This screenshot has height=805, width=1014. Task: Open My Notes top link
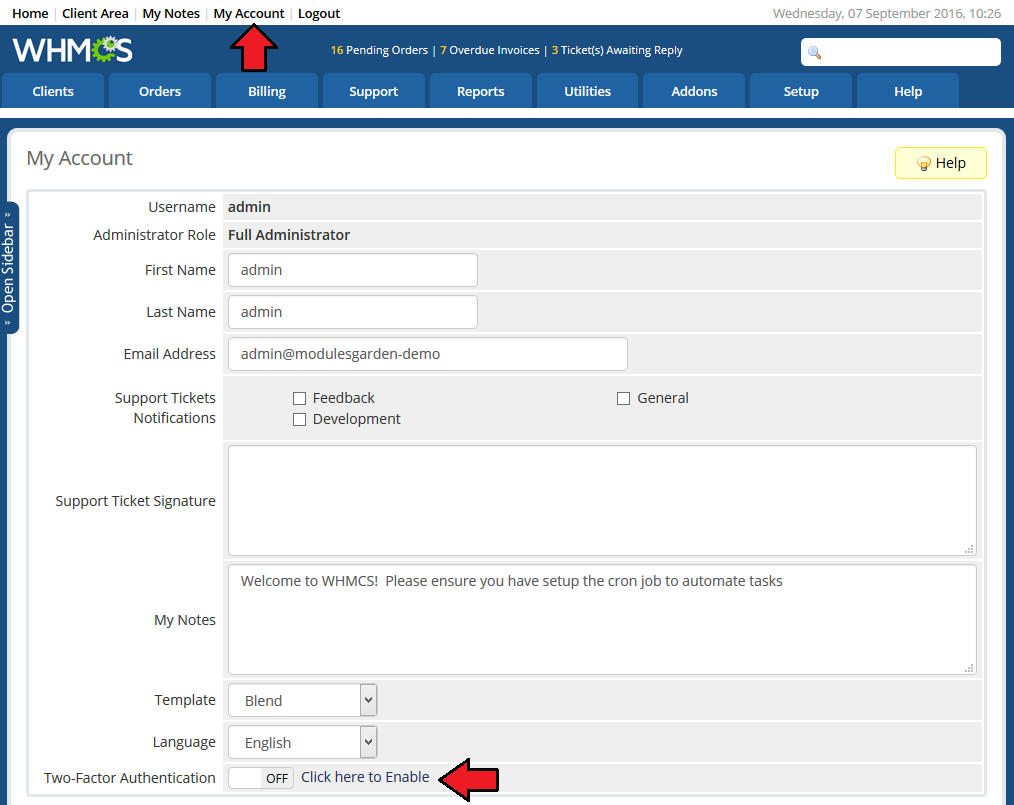(x=171, y=13)
